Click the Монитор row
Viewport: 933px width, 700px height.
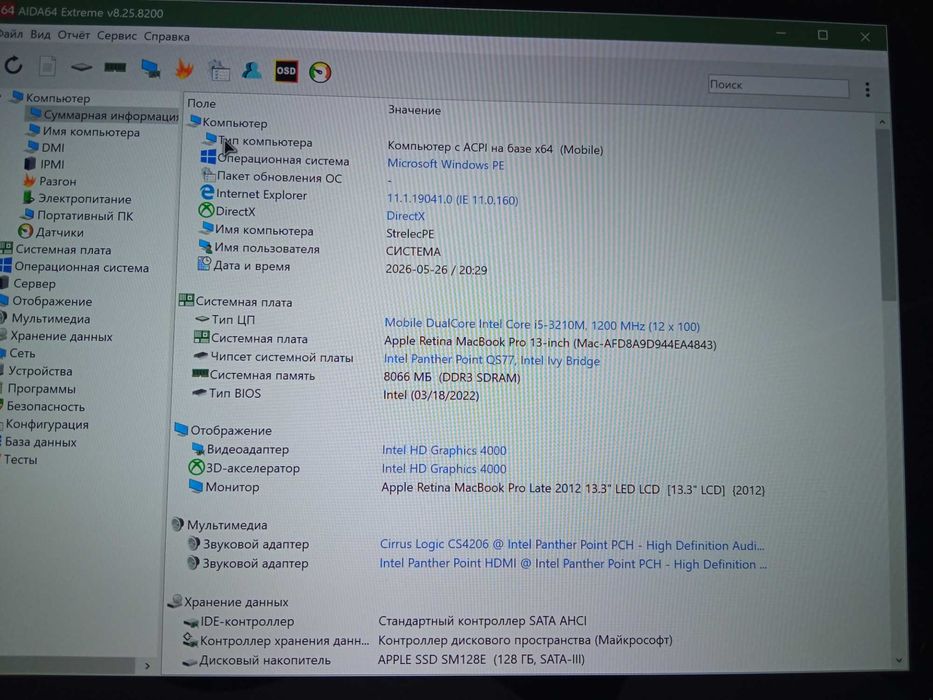pyautogui.click(x=476, y=488)
